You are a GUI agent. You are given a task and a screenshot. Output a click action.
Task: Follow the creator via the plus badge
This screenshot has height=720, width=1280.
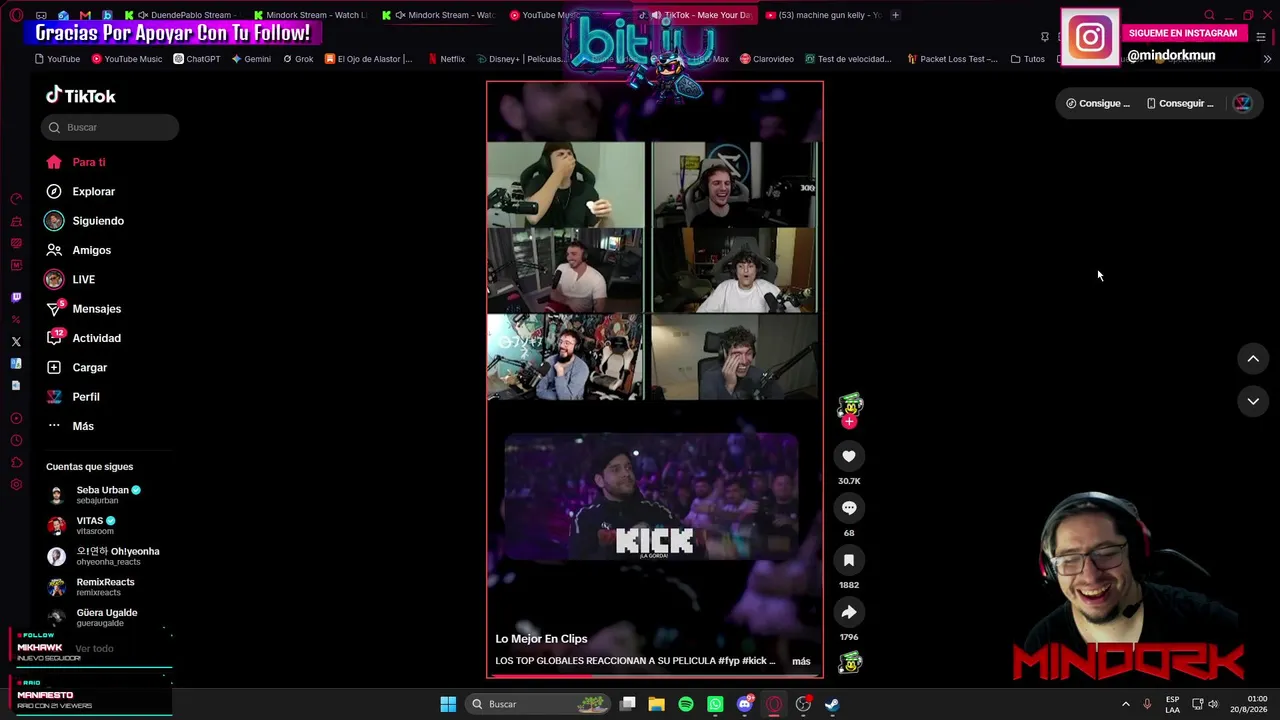tap(849, 422)
